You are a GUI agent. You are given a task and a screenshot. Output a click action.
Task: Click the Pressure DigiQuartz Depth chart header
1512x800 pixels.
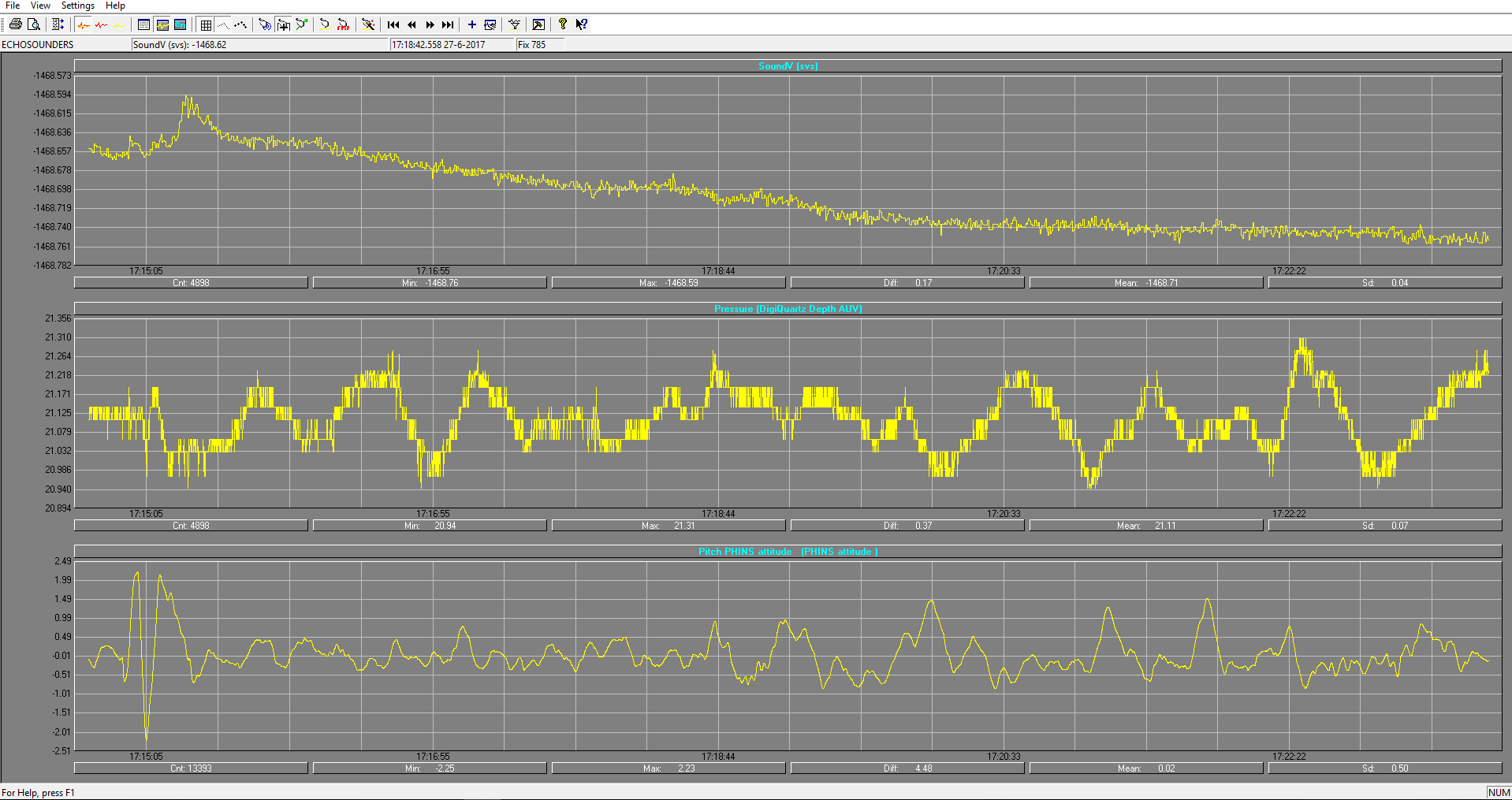point(788,309)
